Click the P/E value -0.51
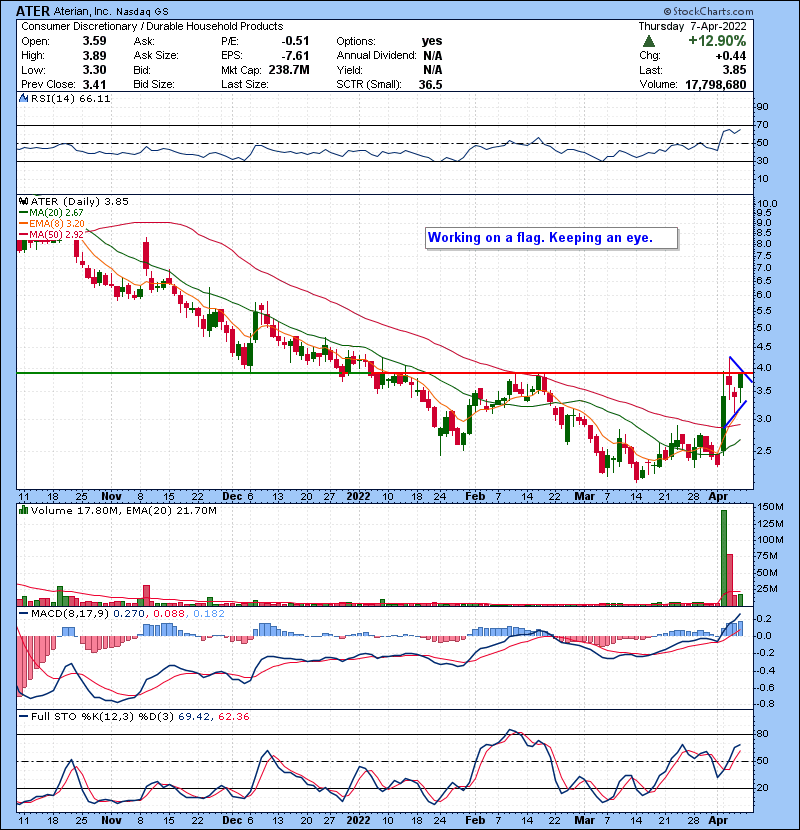 point(295,41)
